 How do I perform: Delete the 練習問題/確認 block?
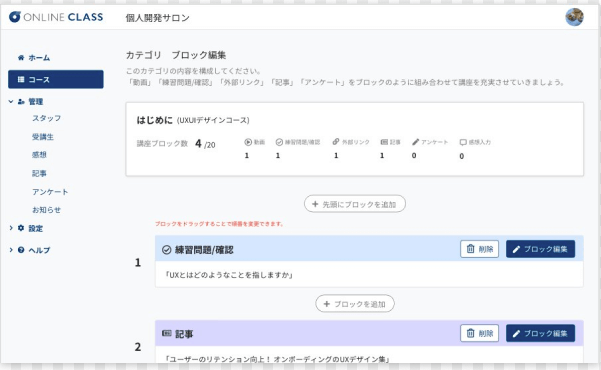(x=479, y=249)
